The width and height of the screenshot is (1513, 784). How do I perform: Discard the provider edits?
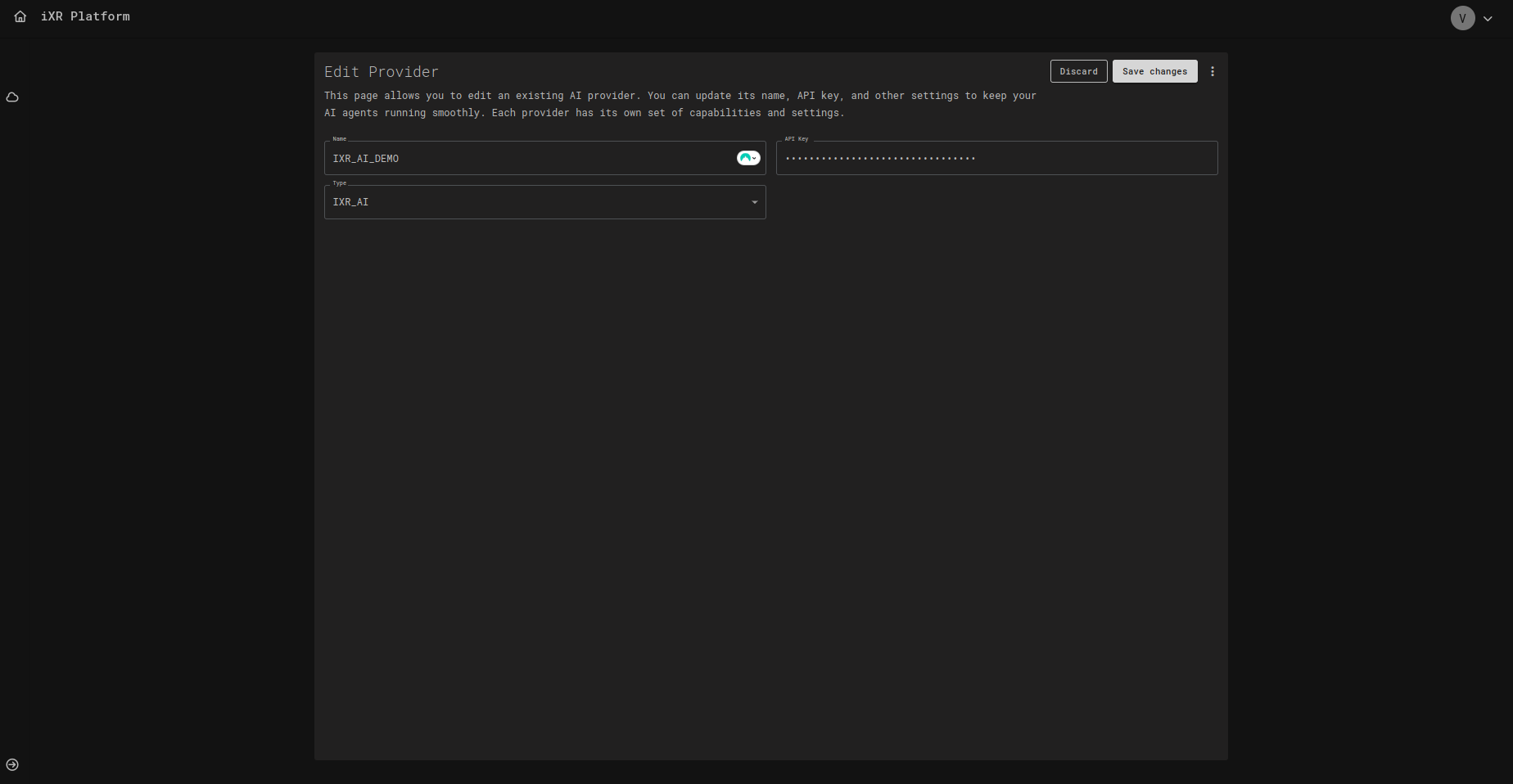[1078, 71]
